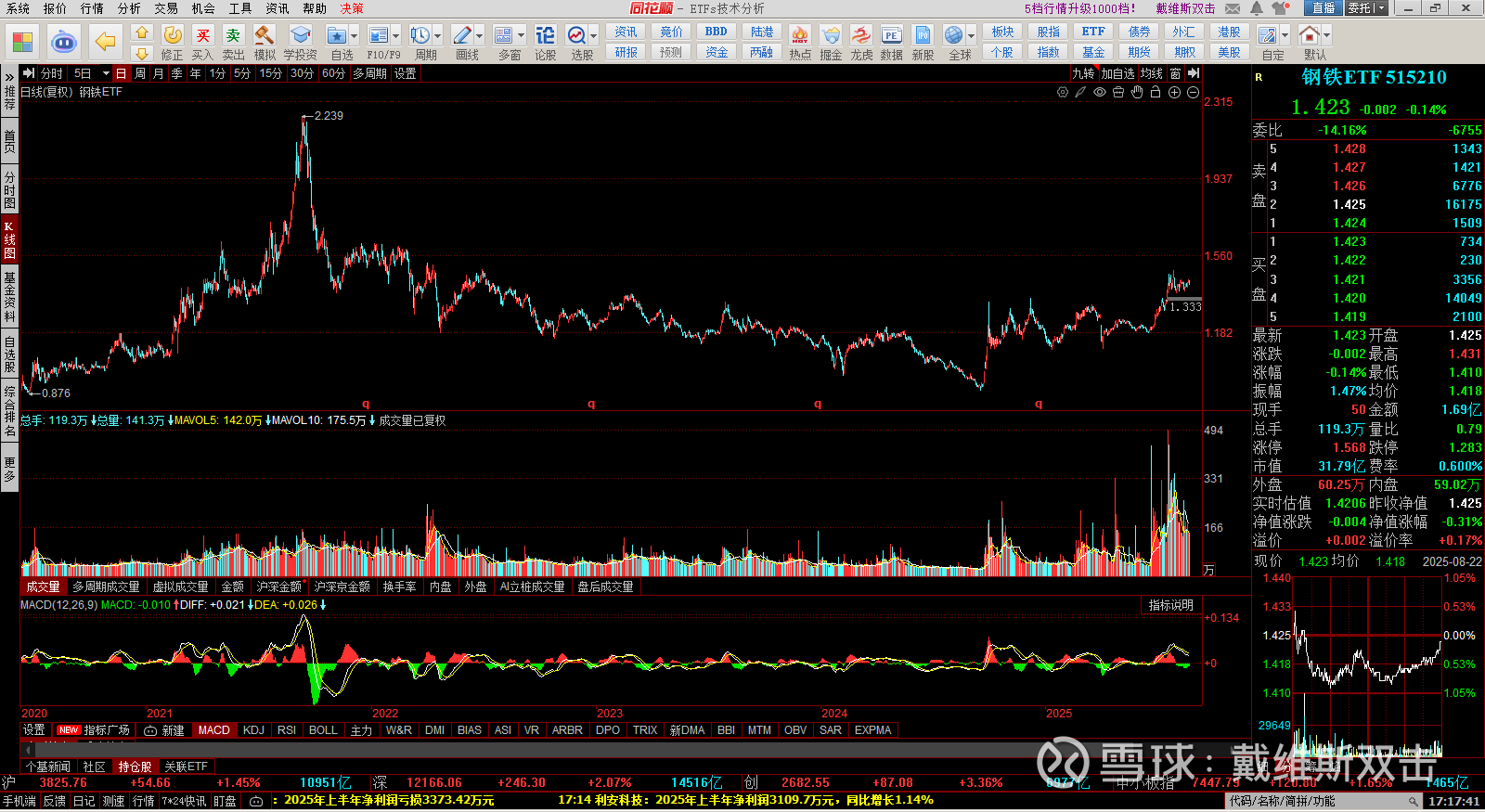This screenshot has width=1485, height=812.
Task: Expand the 全球 global dropdown arrow
Action: [972, 35]
